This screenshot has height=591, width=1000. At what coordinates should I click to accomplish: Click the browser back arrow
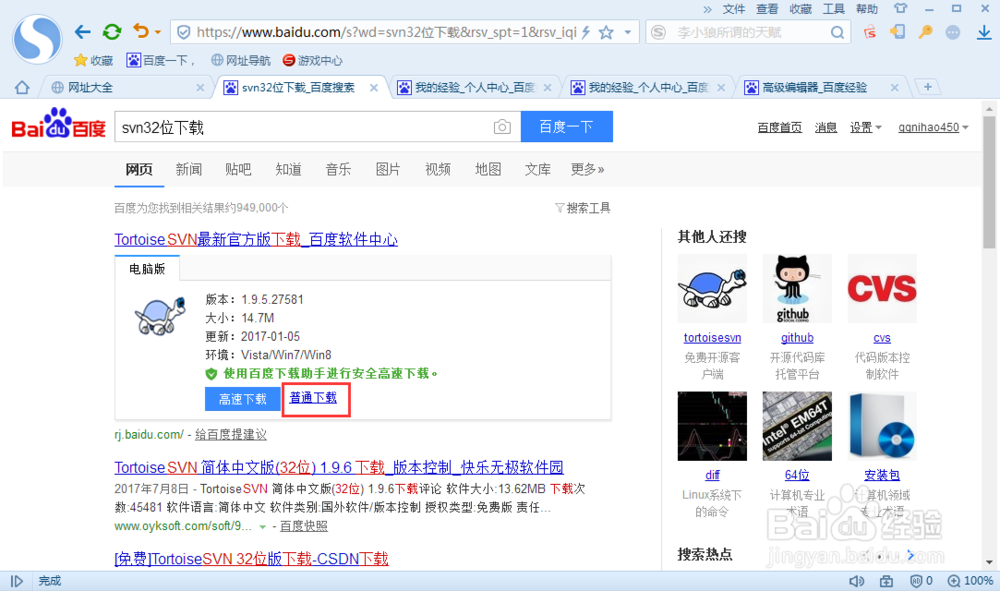(82, 31)
